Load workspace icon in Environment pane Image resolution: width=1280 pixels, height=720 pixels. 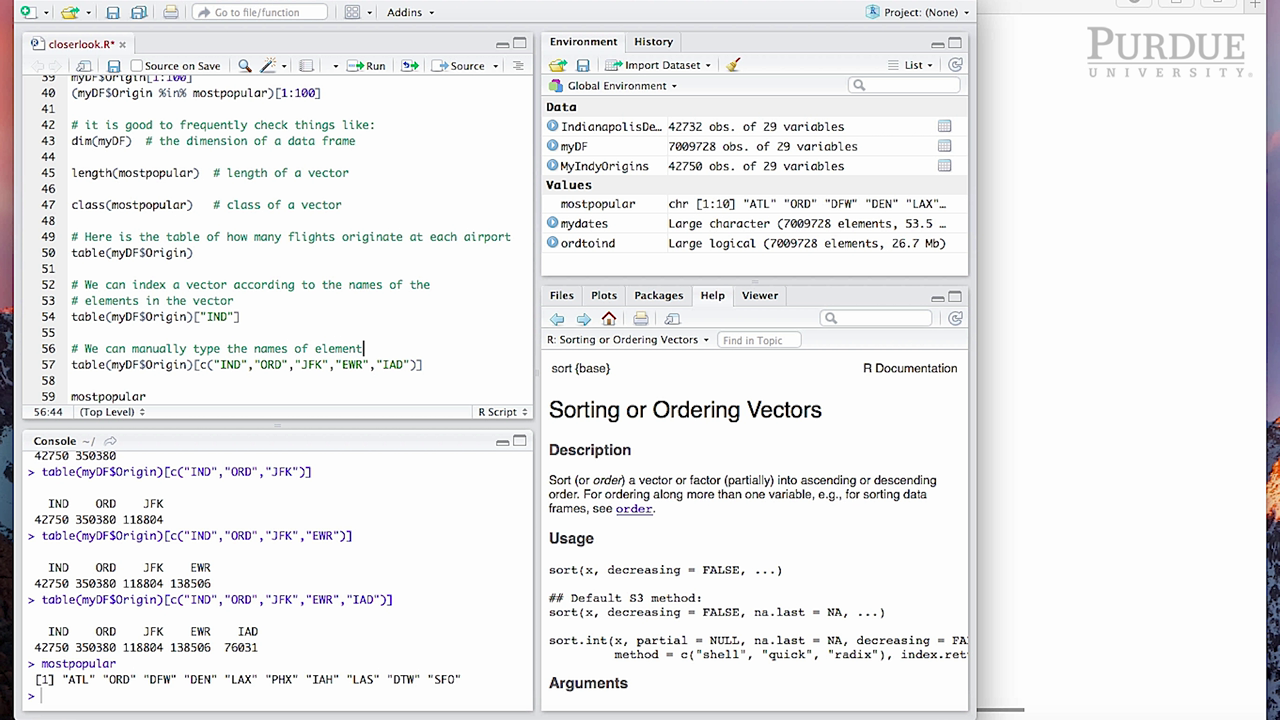(558, 65)
